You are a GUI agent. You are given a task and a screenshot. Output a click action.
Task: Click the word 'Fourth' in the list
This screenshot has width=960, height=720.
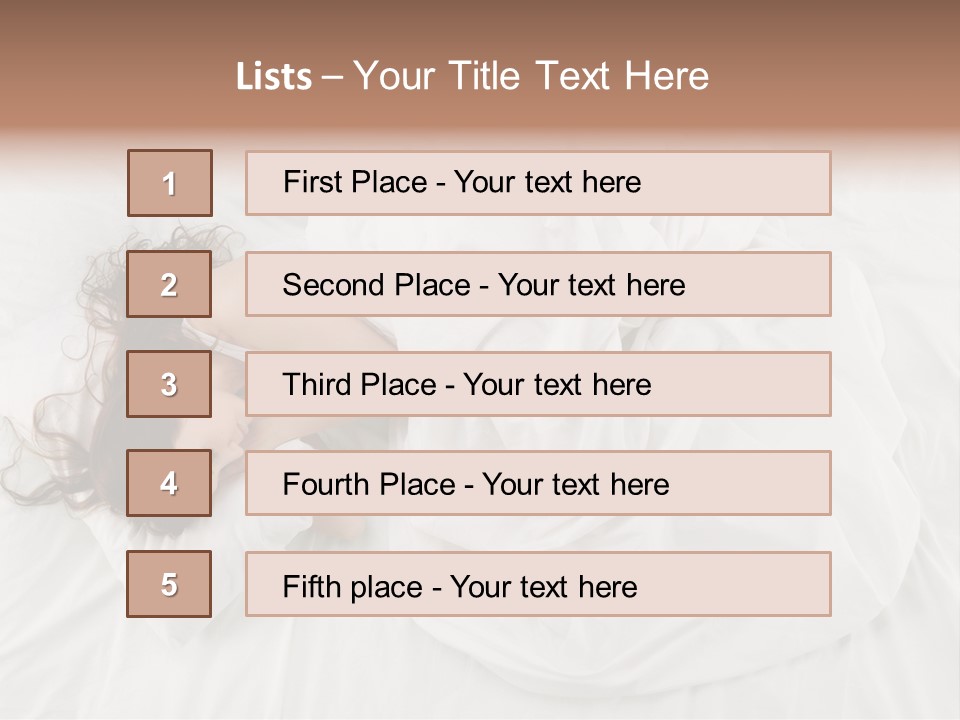(x=326, y=485)
